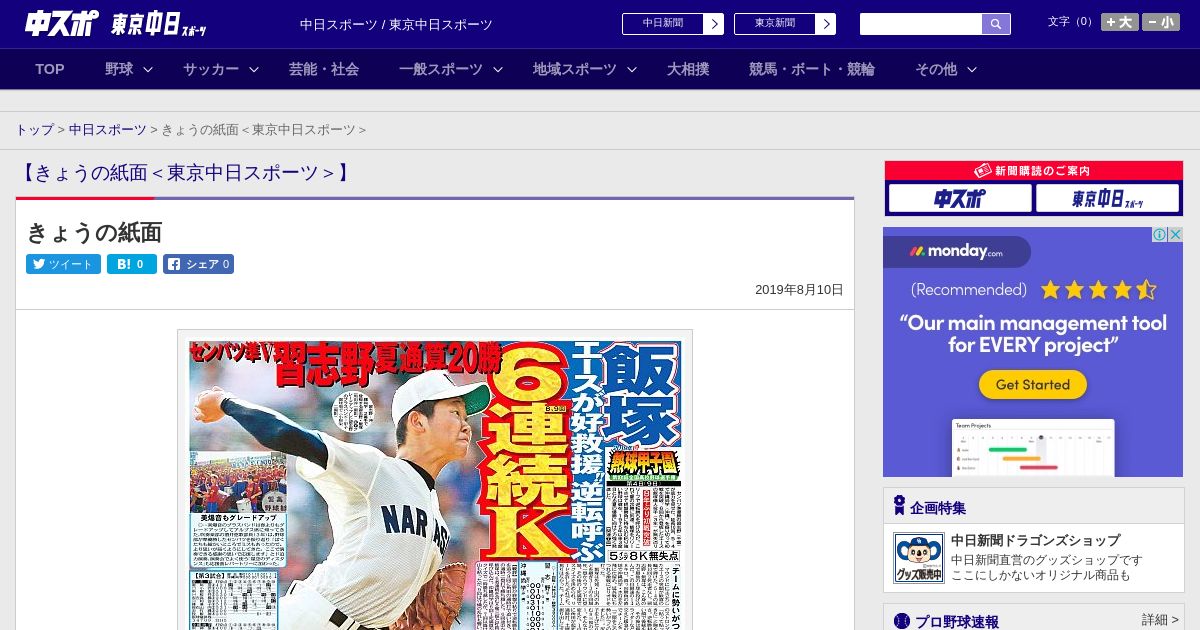
Task: Click Dragons shop mascot thumbnail
Action: tap(918, 558)
